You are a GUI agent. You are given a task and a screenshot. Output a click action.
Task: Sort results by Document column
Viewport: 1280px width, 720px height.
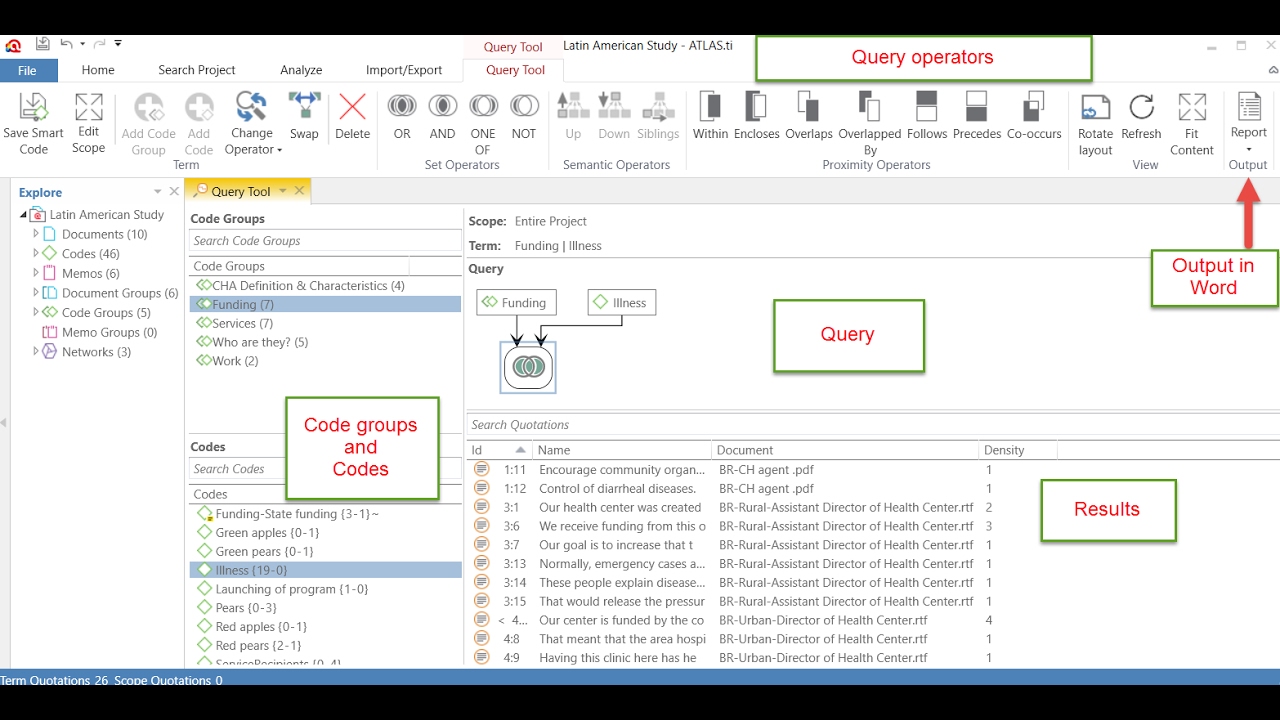tap(845, 450)
